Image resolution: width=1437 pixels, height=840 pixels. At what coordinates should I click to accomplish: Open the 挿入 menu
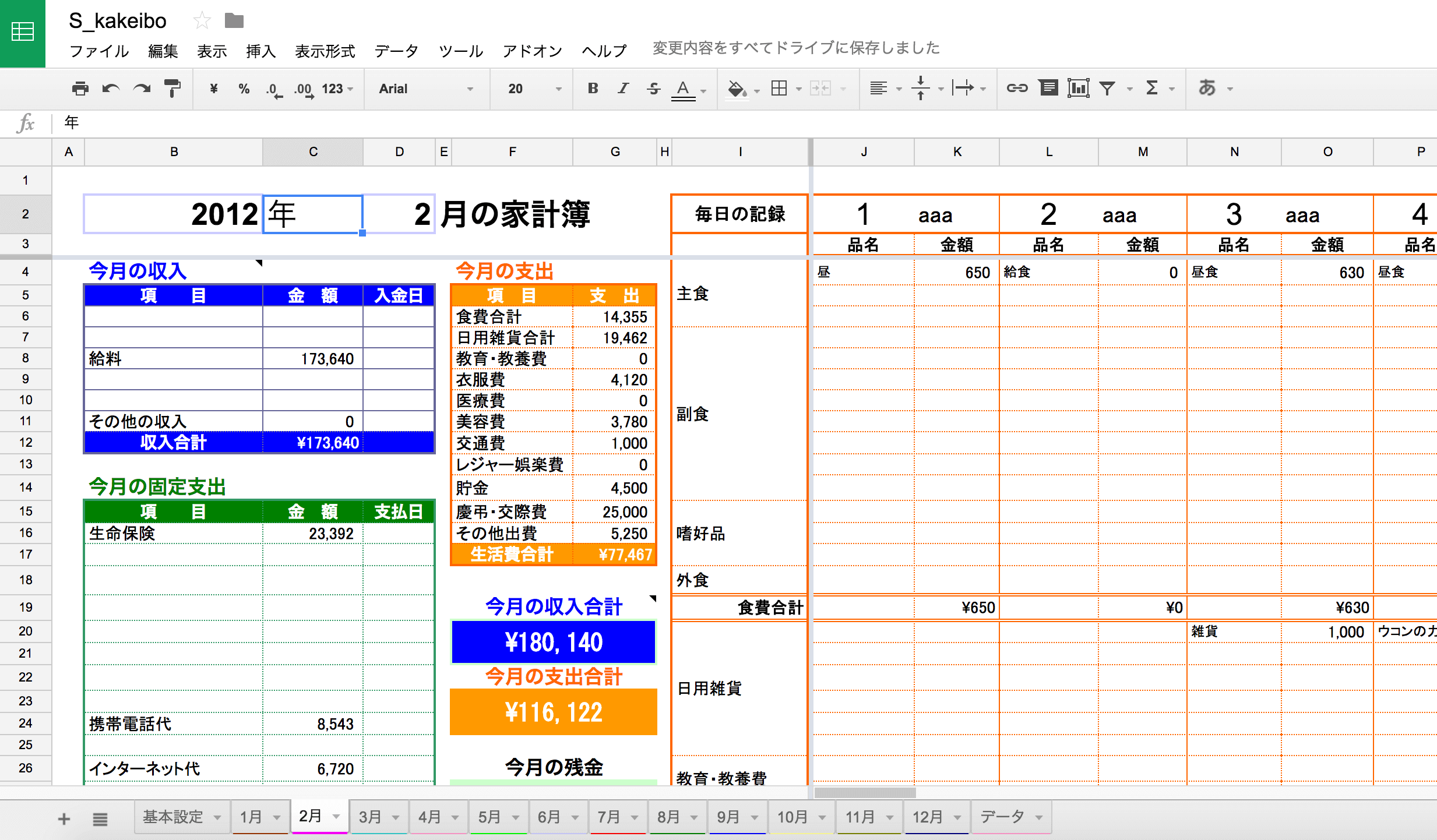(x=260, y=51)
